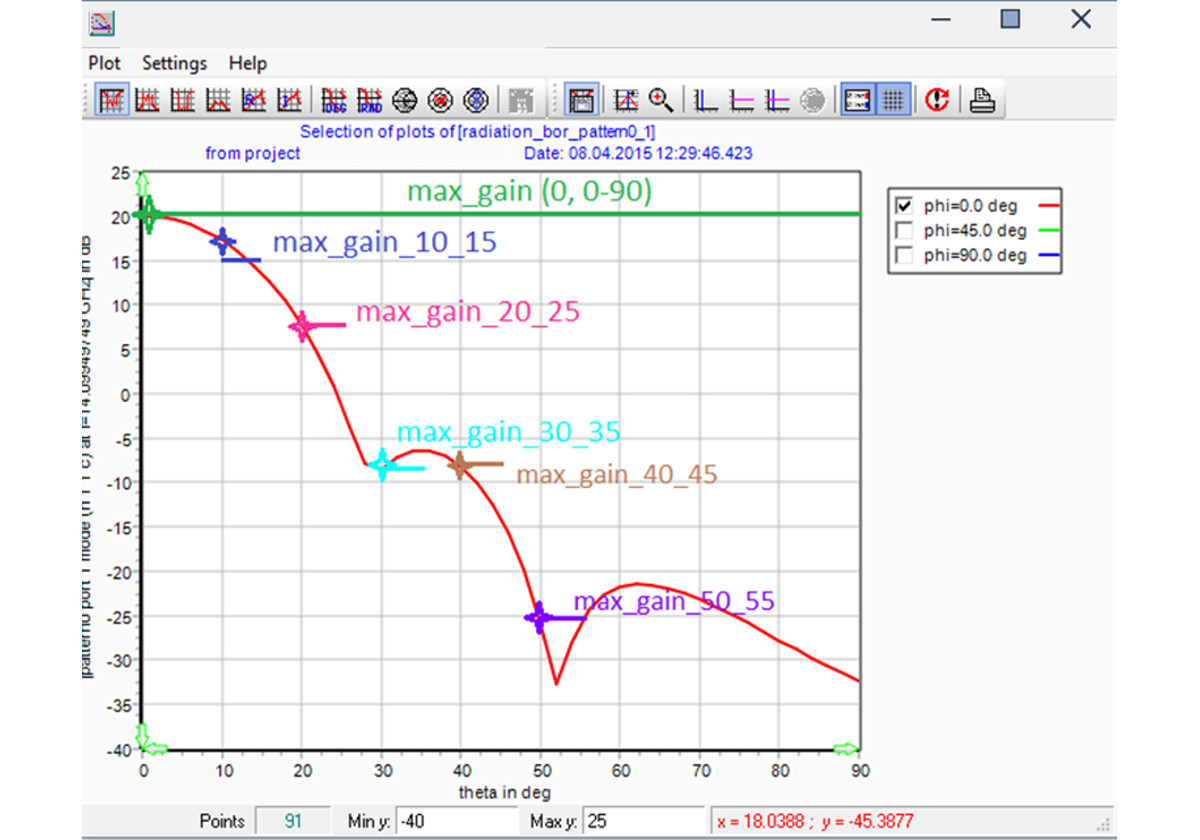Open the Help menu
1200x840 pixels.
point(248,63)
